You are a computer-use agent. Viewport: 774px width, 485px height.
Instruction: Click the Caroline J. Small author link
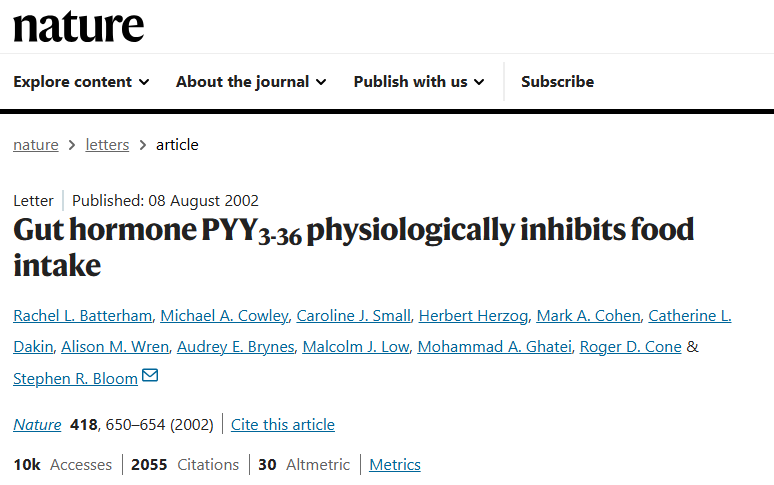(353, 316)
